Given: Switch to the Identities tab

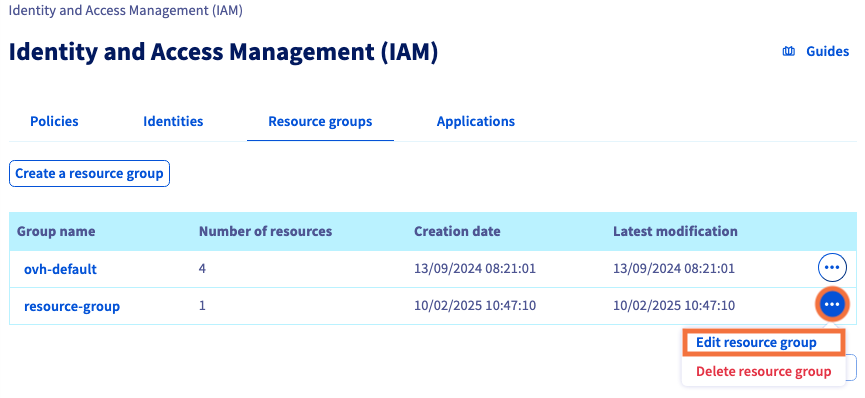Looking at the screenshot, I should click(173, 121).
